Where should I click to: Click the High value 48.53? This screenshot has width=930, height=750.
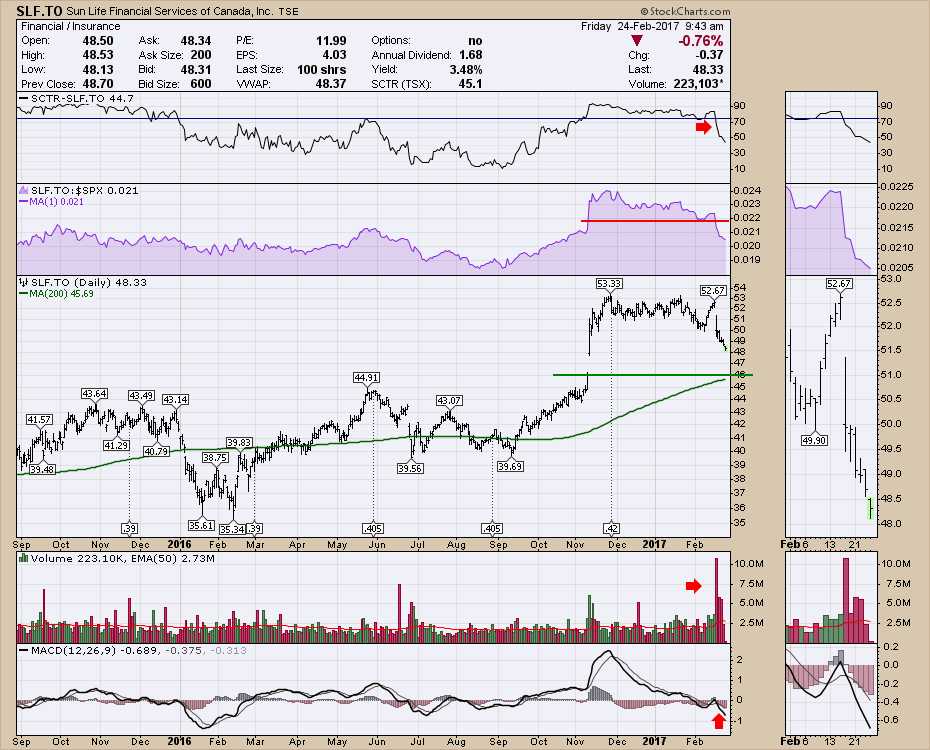click(x=98, y=55)
